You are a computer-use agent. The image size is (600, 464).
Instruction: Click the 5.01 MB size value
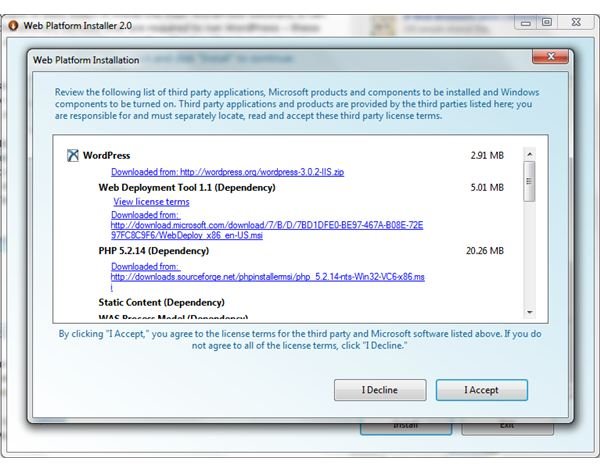coord(487,187)
